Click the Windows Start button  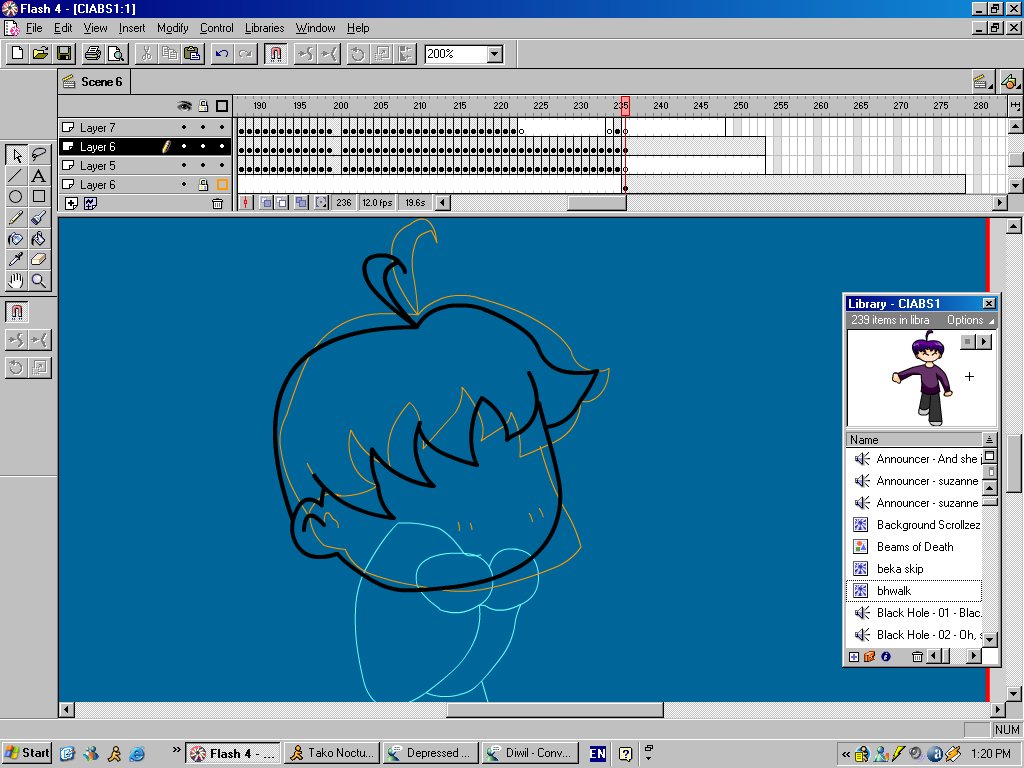click(27, 753)
